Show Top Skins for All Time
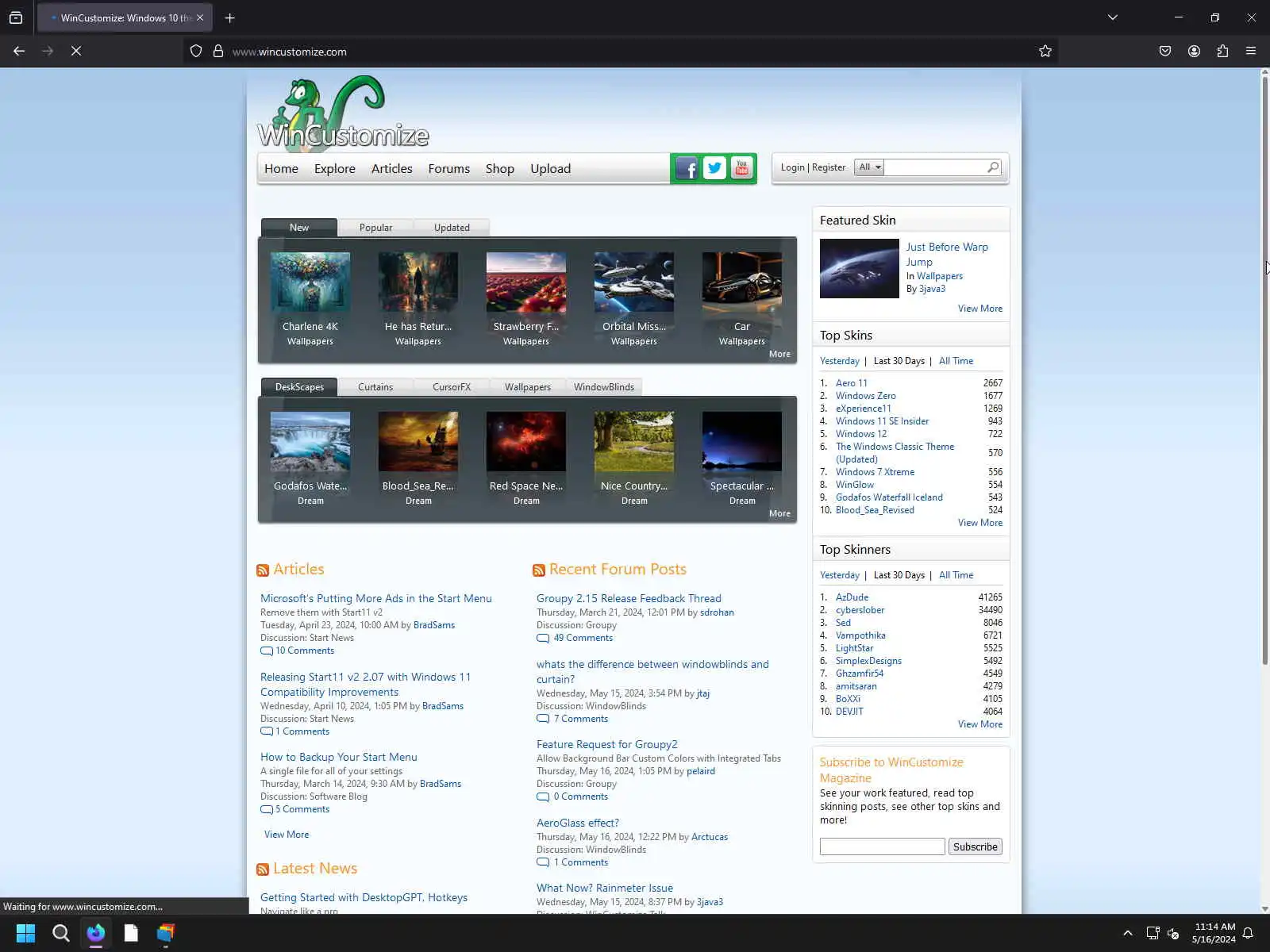 click(956, 361)
